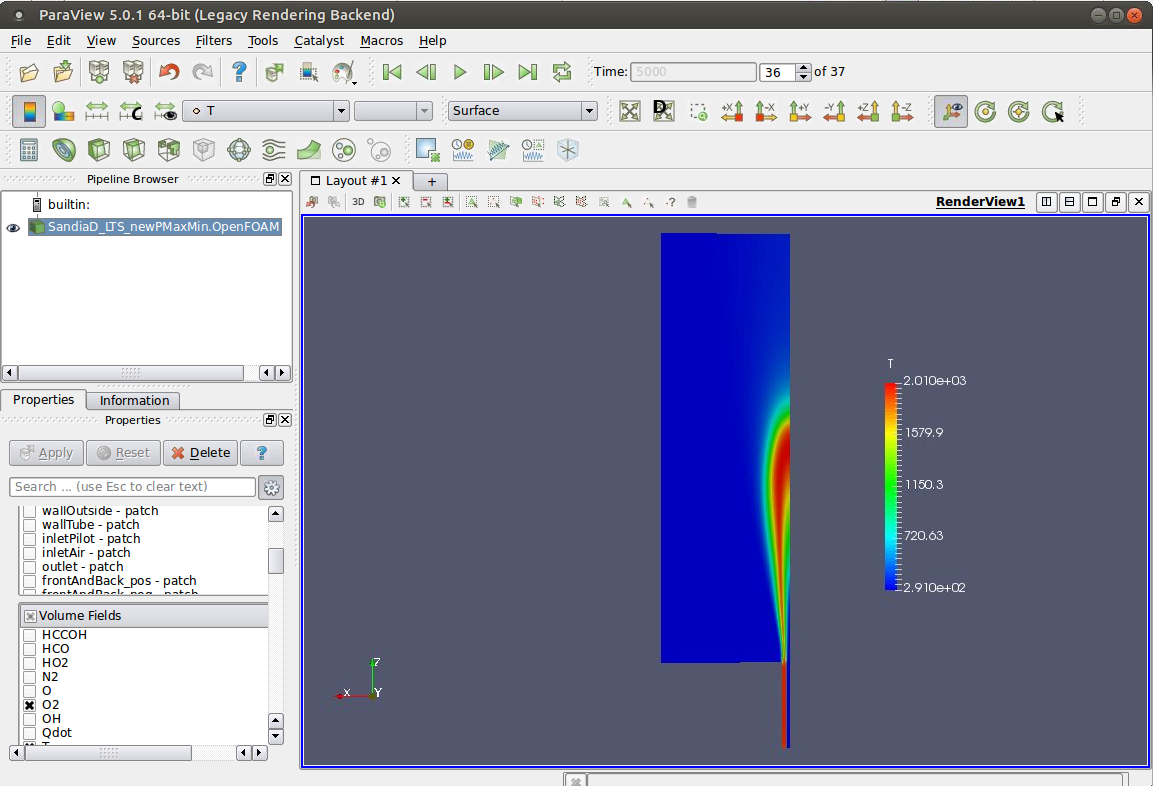Toggle advanced properties gear button

[271, 487]
